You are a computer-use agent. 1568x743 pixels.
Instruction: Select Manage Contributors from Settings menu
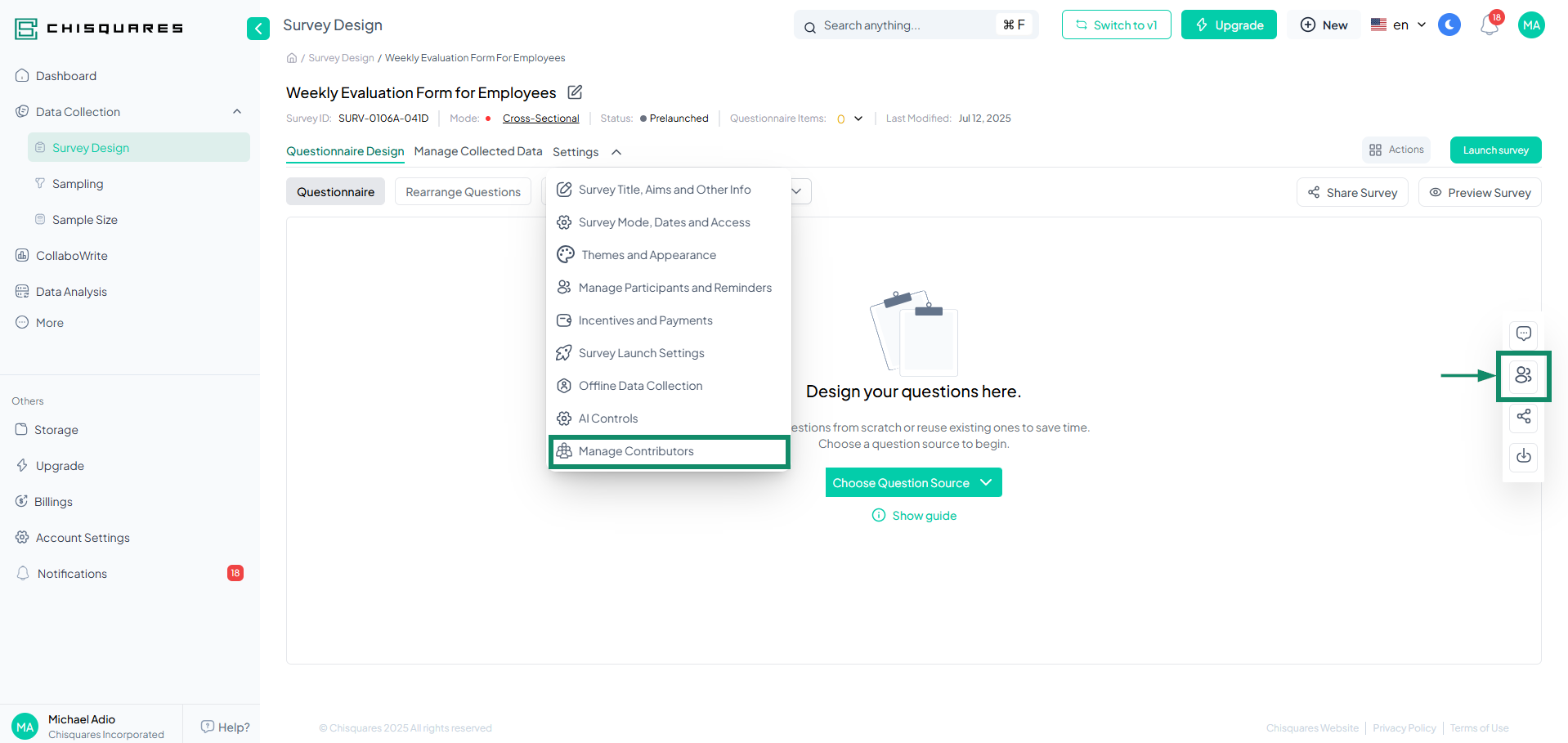pyautogui.click(x=636, y=451)
